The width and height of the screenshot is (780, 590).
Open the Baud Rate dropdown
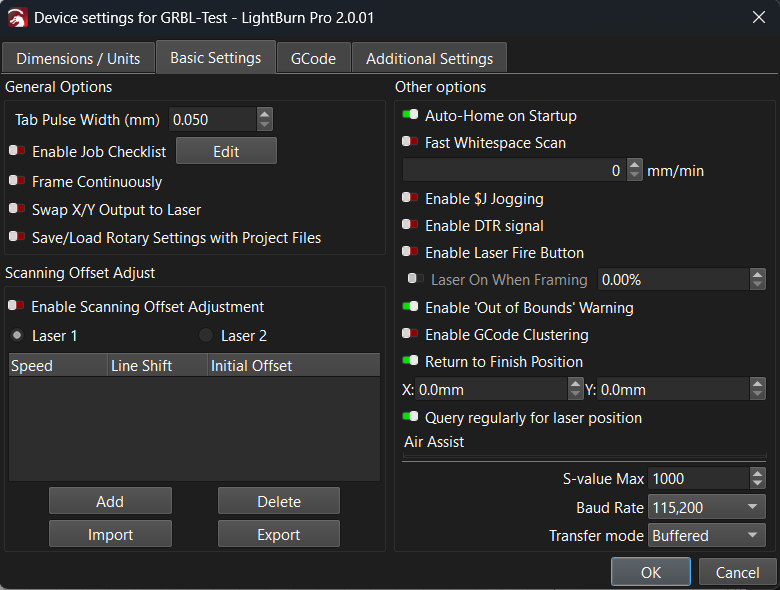coord(707,507)
